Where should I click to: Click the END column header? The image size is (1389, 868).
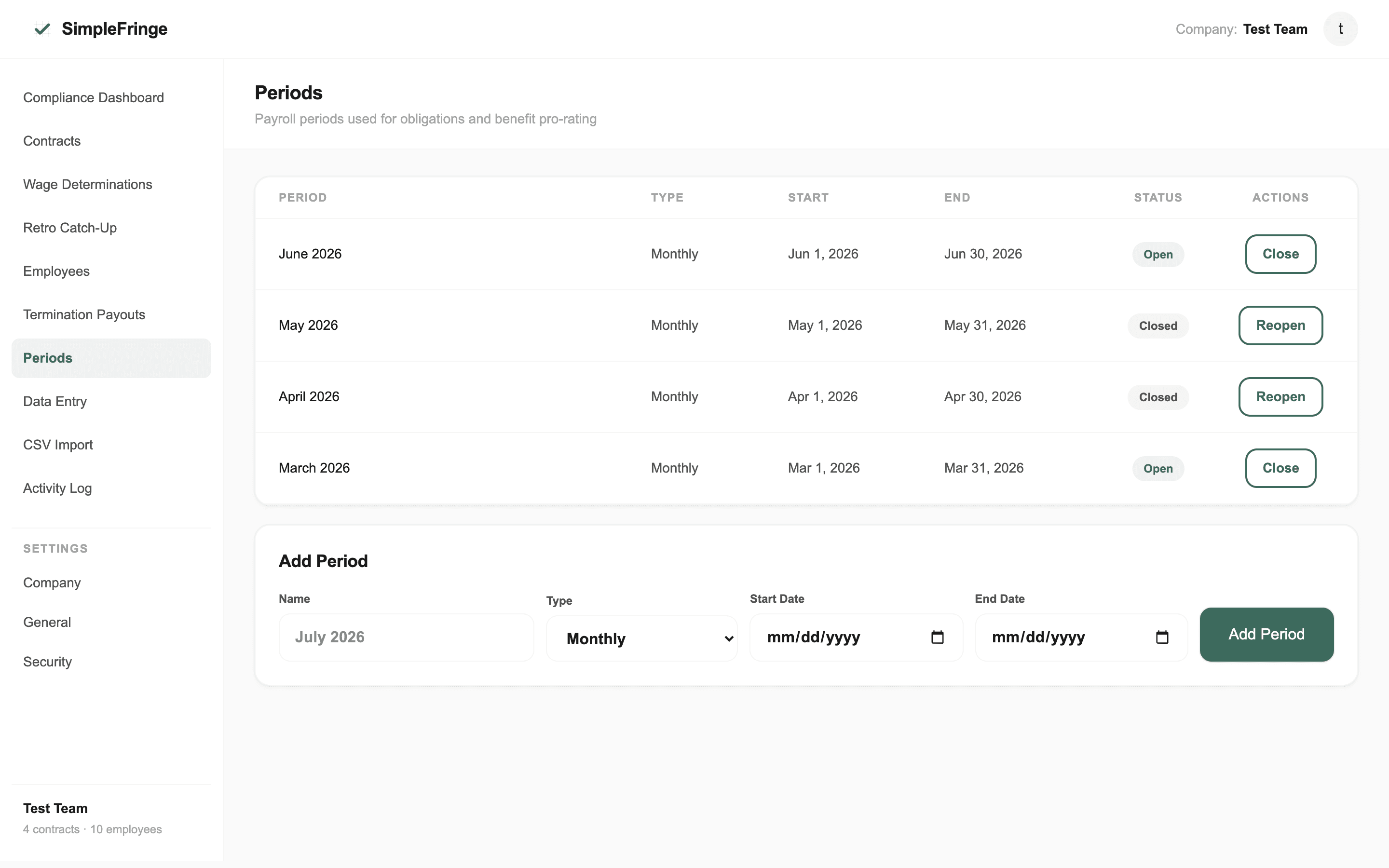click(x=957, y=198)
